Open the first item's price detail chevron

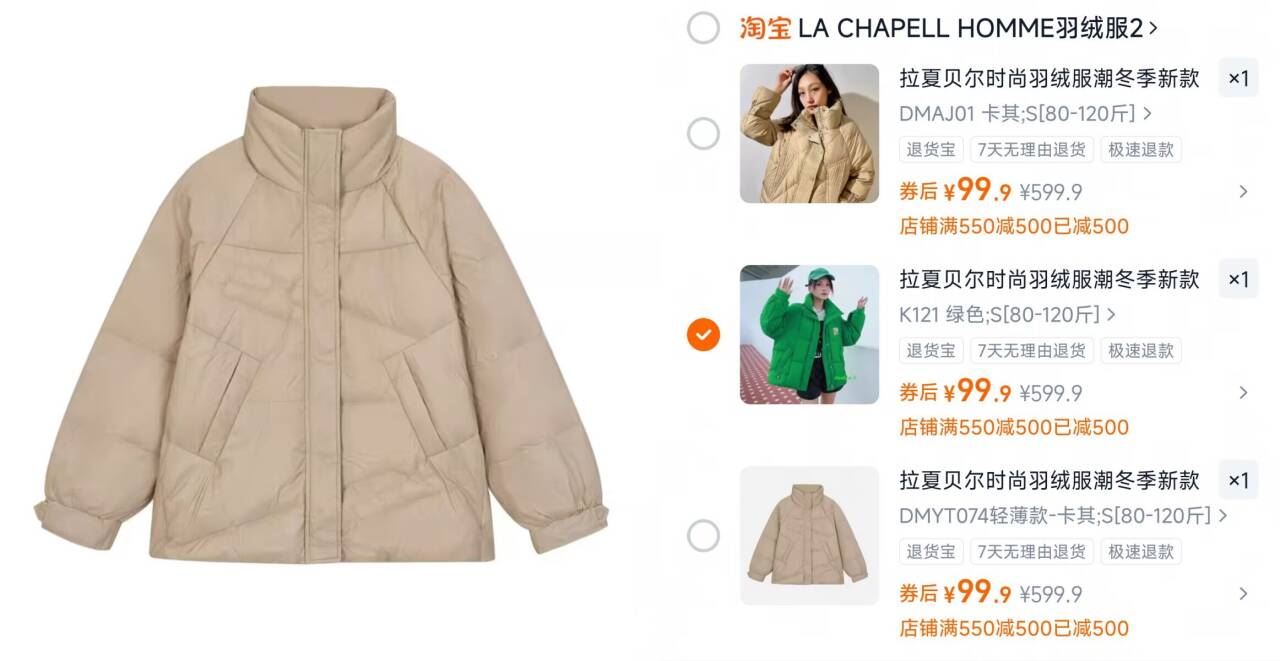point(1243,192)
